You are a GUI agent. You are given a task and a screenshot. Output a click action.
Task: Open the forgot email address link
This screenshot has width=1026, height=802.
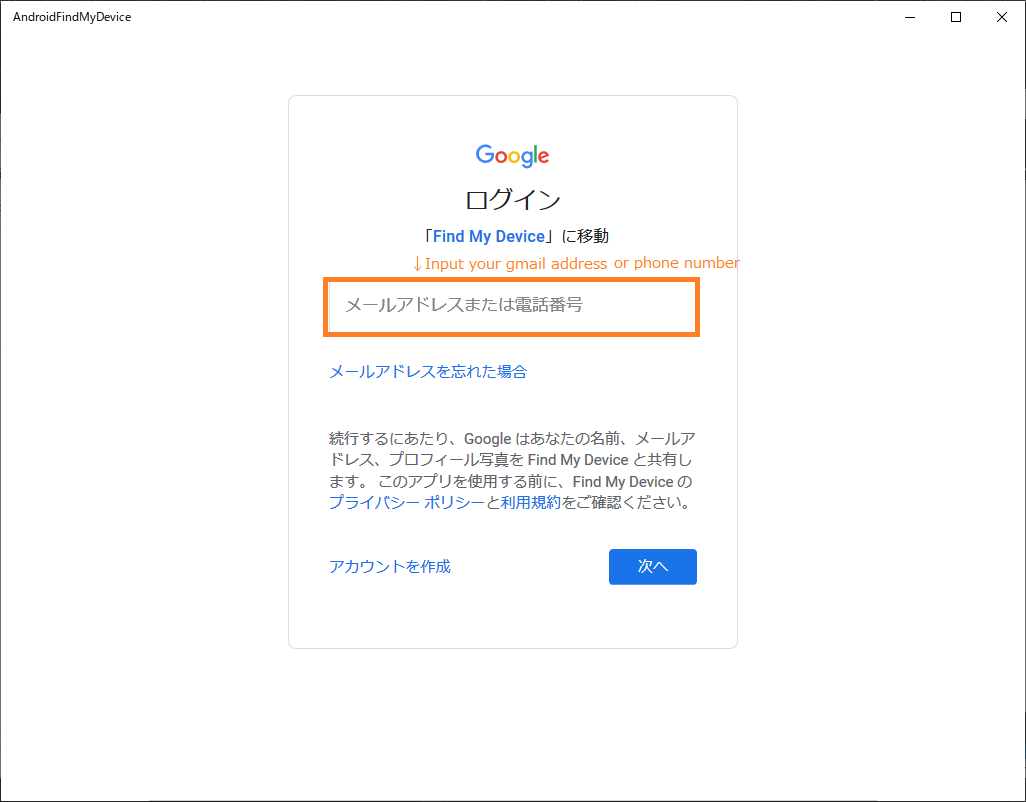428,372
